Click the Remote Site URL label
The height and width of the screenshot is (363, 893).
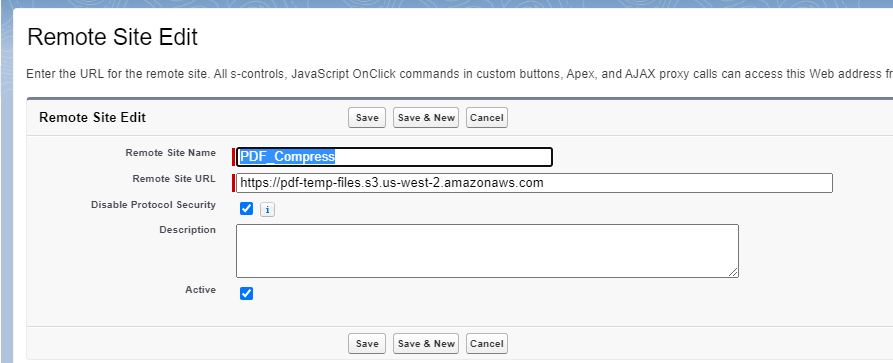tap(174, 178)
